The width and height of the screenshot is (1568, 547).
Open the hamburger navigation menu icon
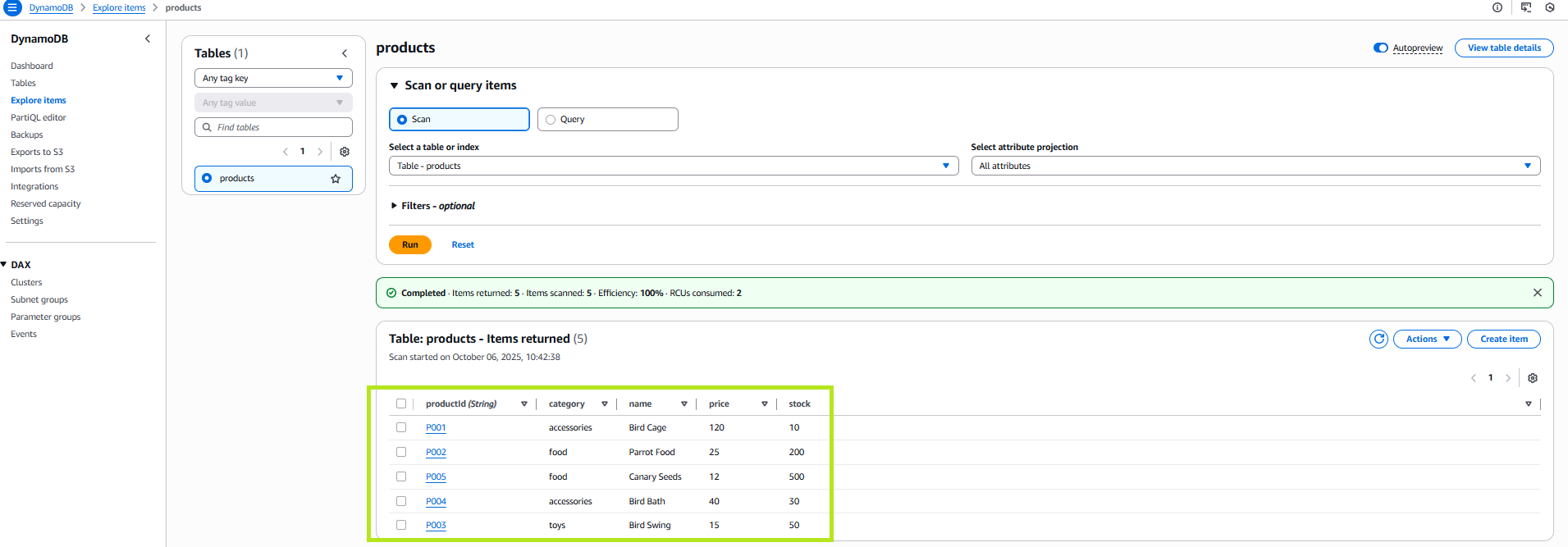(12, 8)
